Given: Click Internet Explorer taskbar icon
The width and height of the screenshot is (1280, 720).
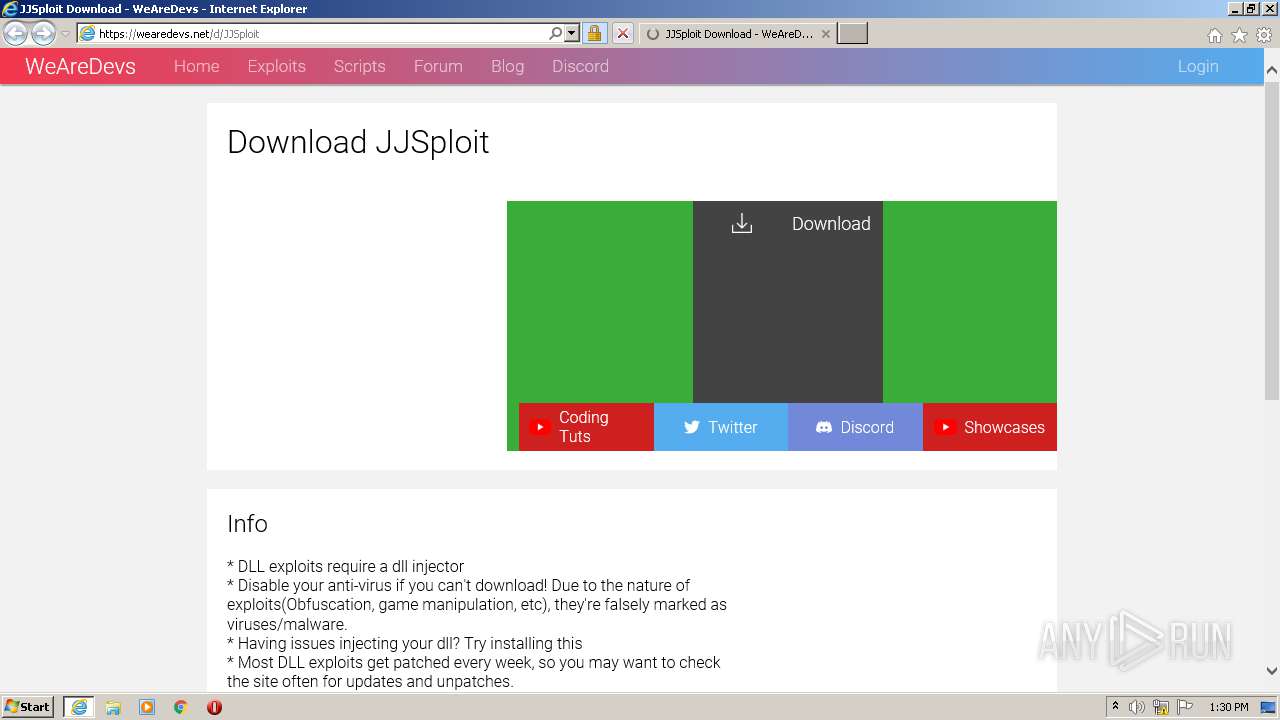Looking at the screenshot, I should (79, 707).
